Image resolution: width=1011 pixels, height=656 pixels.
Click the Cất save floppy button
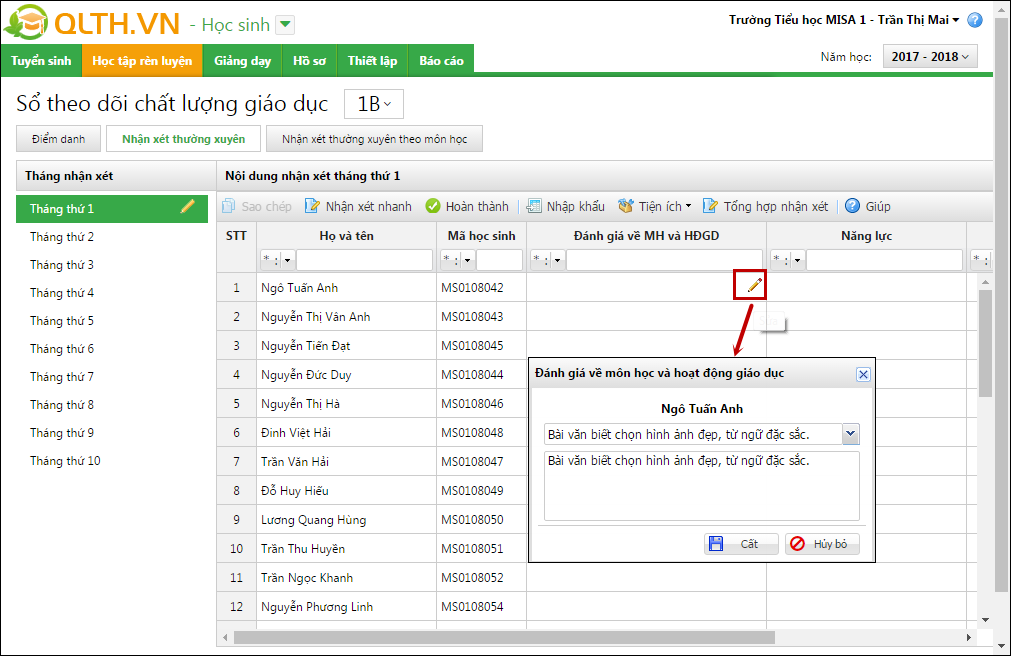click(x=741, y=544)
